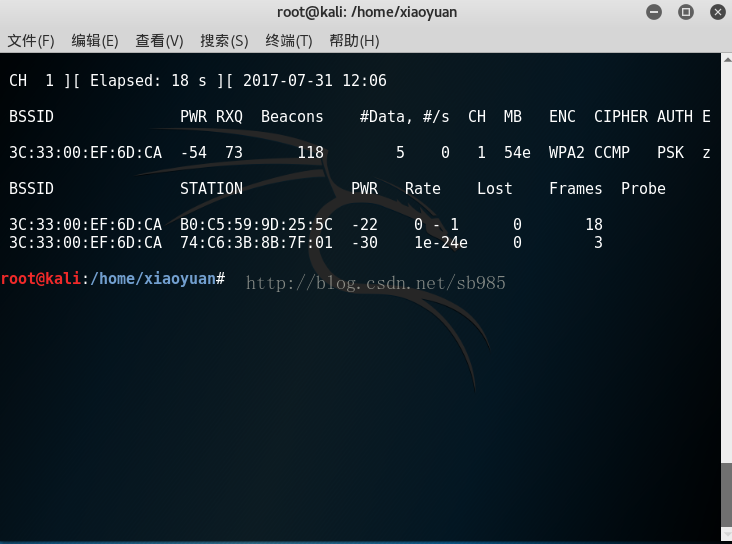
Task: Click station MAC B0:C5:59:9D:25:5C
Action: click(x=256, y=224)
